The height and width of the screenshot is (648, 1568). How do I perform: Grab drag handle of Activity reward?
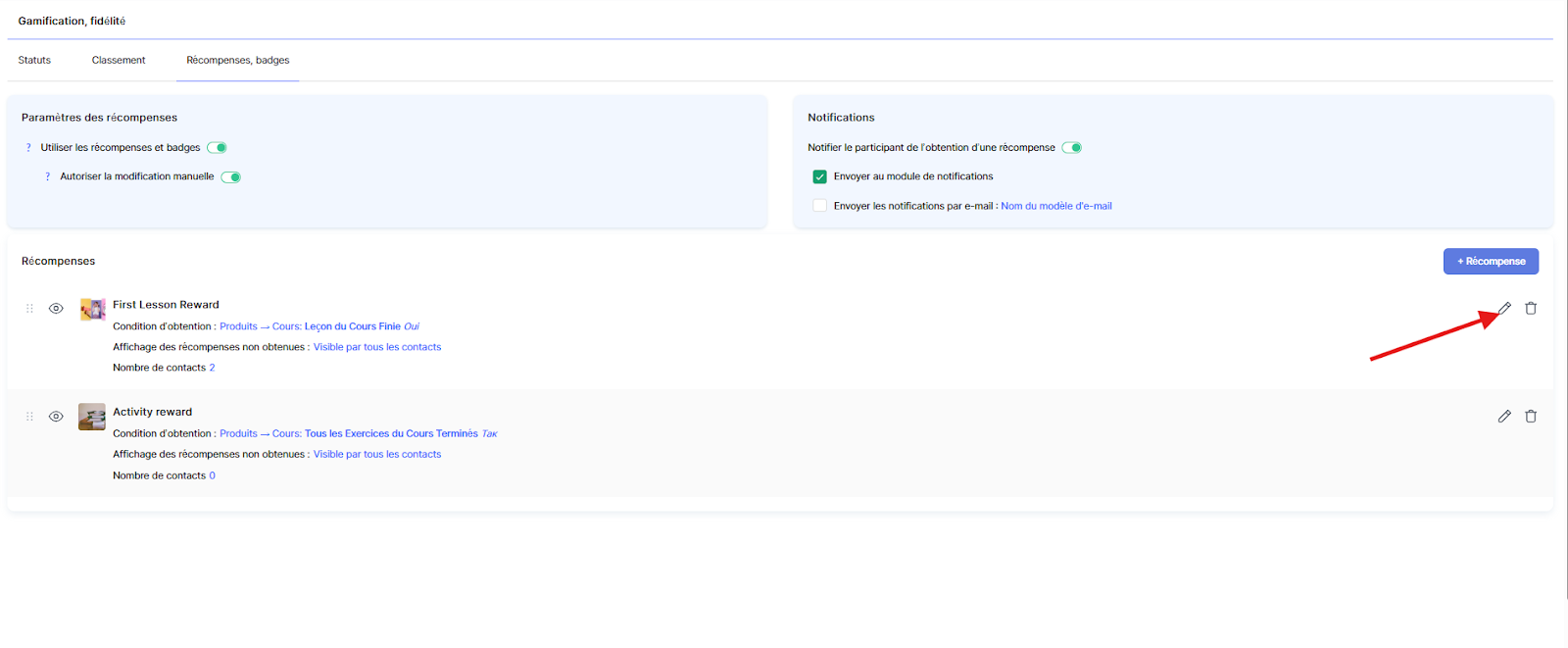pos(29,417)
